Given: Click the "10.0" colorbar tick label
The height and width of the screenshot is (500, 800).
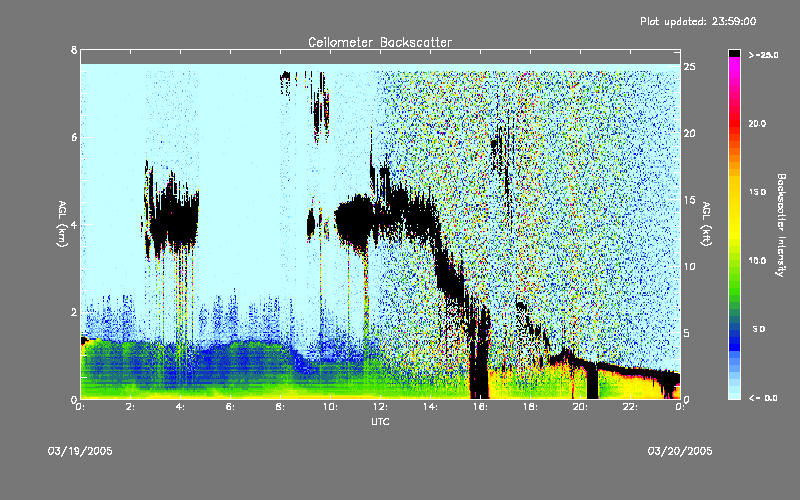Looking at the screenshot, I should click(x=757, y=260).
